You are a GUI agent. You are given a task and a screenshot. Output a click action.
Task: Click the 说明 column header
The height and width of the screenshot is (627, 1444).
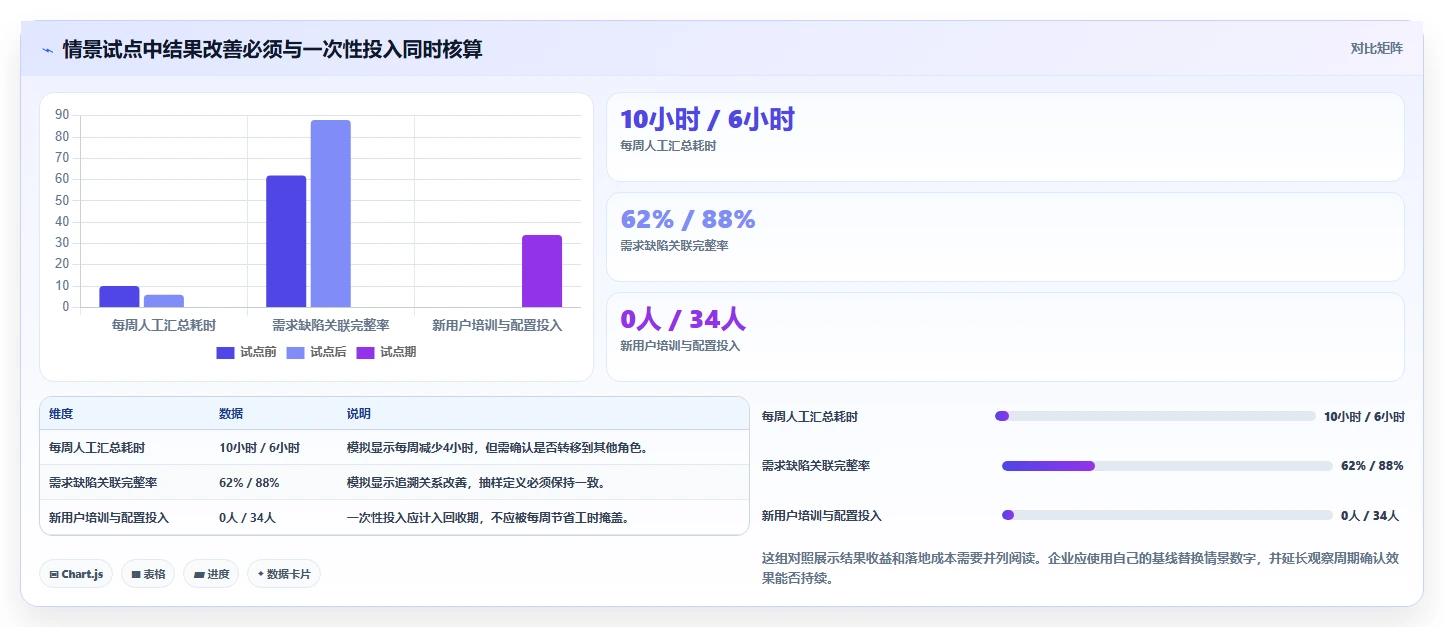359,414
